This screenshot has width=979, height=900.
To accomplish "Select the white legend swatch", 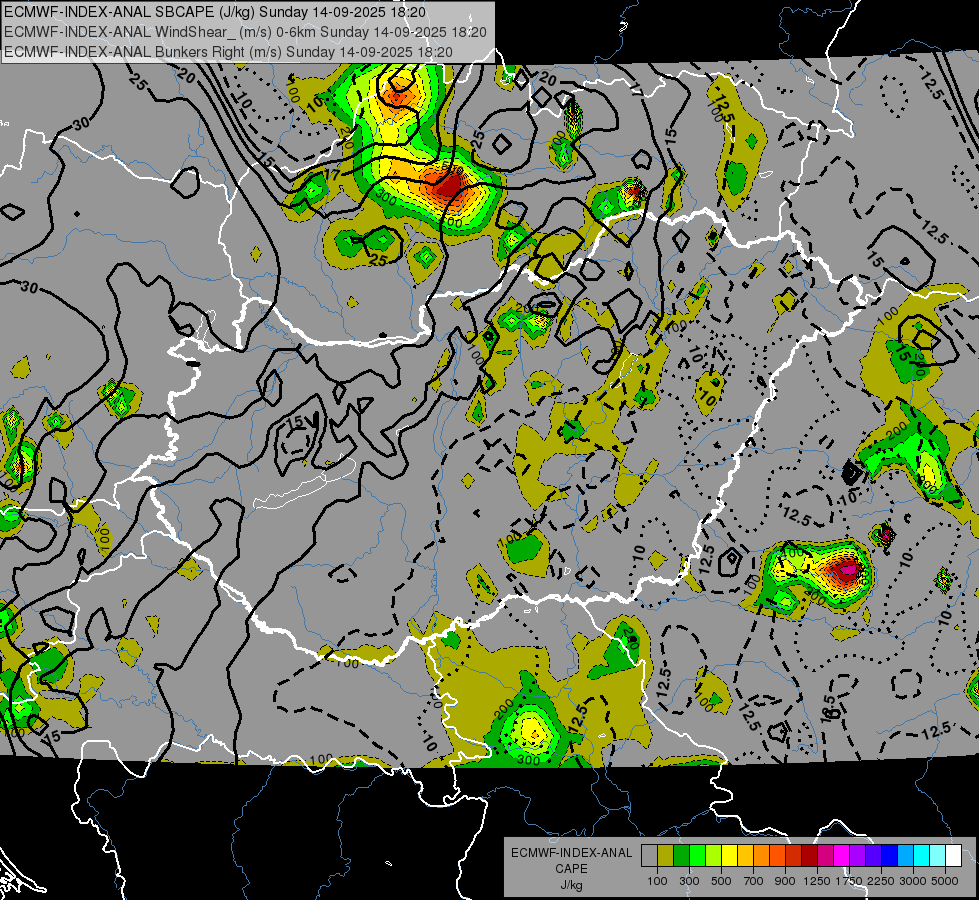I will click(x=953, y=855).
